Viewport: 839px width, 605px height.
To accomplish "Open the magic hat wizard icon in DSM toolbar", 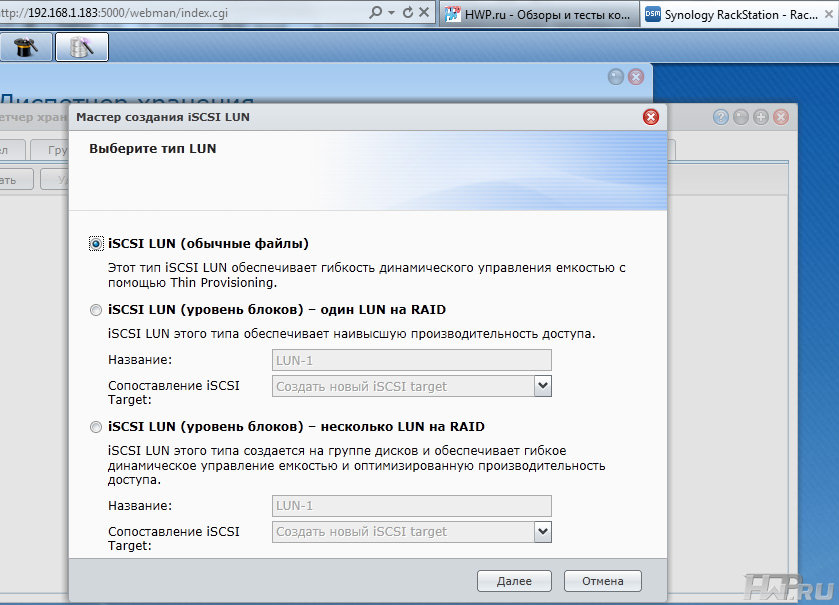I will point(24,46).
